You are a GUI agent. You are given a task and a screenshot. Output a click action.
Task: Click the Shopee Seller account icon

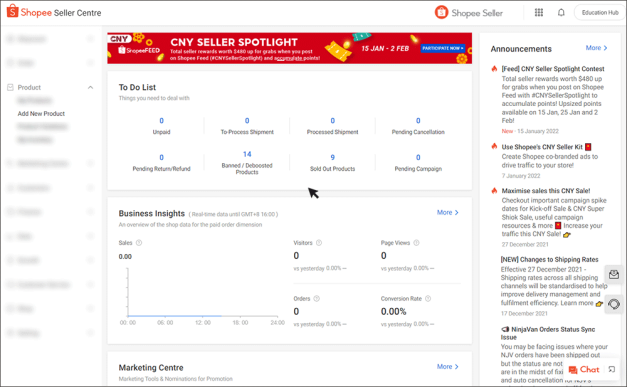click(441, 12)
